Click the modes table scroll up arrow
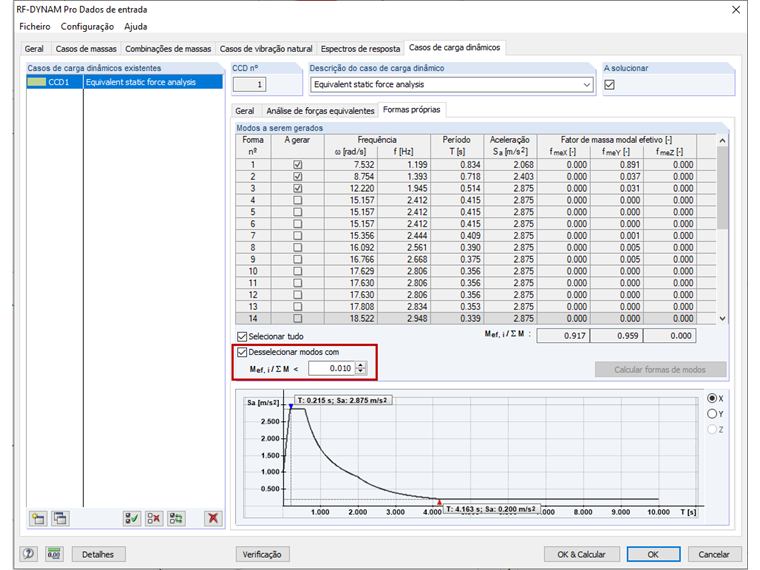The height and width of the screenshot is (570, 760). point(722,141)
